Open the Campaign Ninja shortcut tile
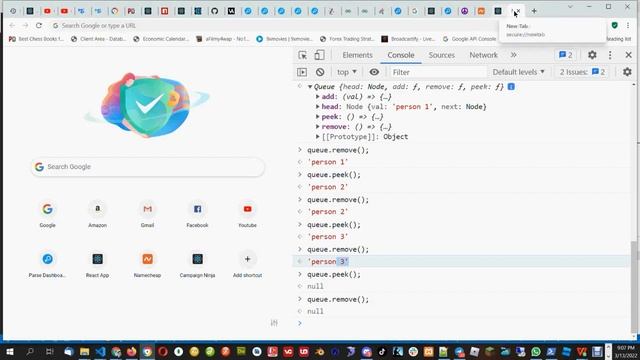This screenshot has height=360, width=640. [198, 264]
